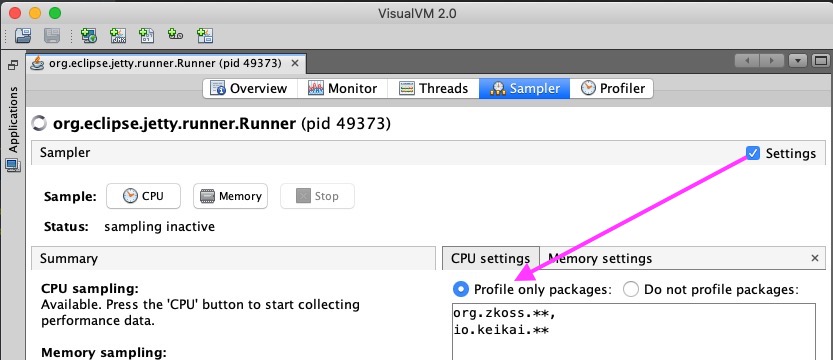This screenshot has height=360, width=833.
Task: Select 'Profile only packages' radio button
Action: pos(461,289)
